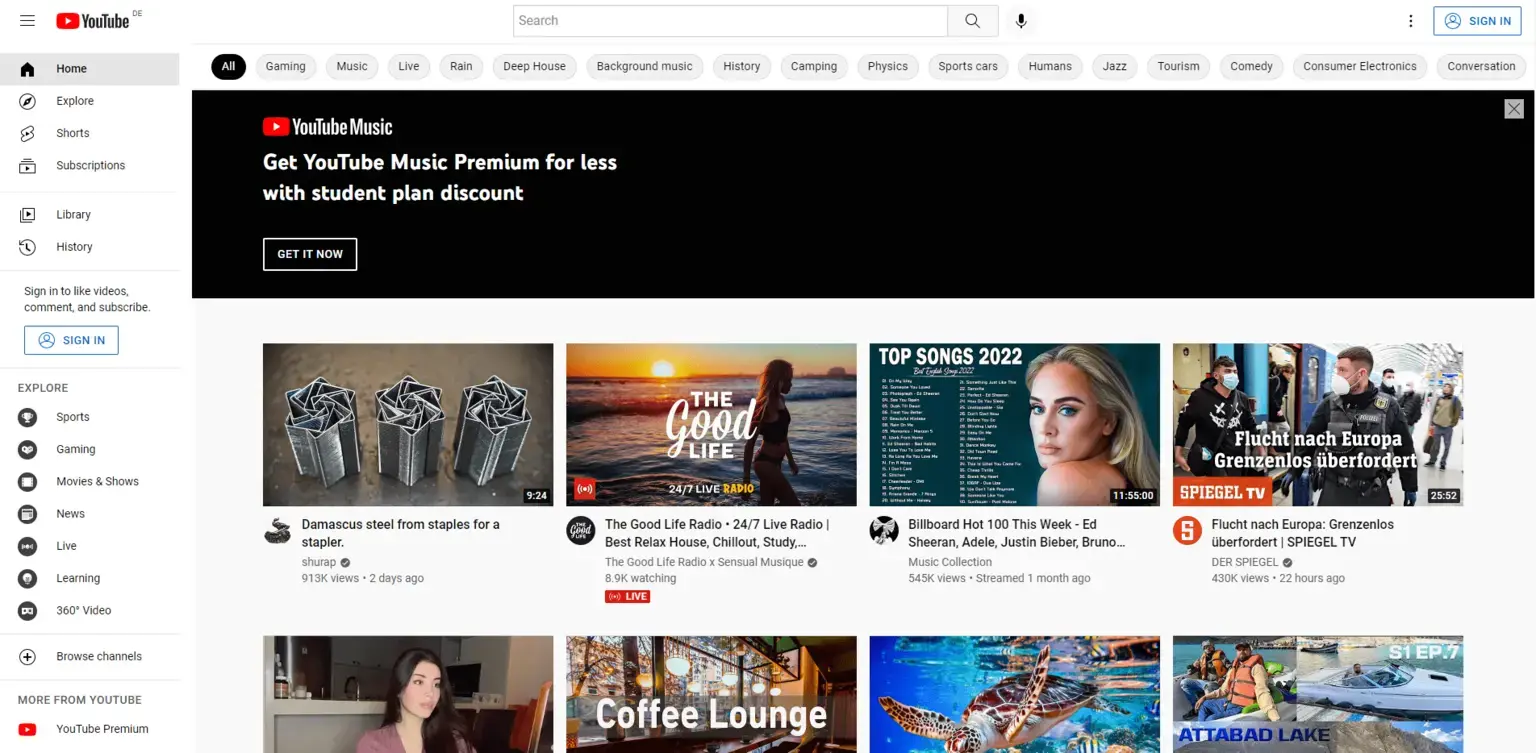Select the Deep House filter chip
Image resolution: width=1536 pixels, height=753 pixels.
534,66
